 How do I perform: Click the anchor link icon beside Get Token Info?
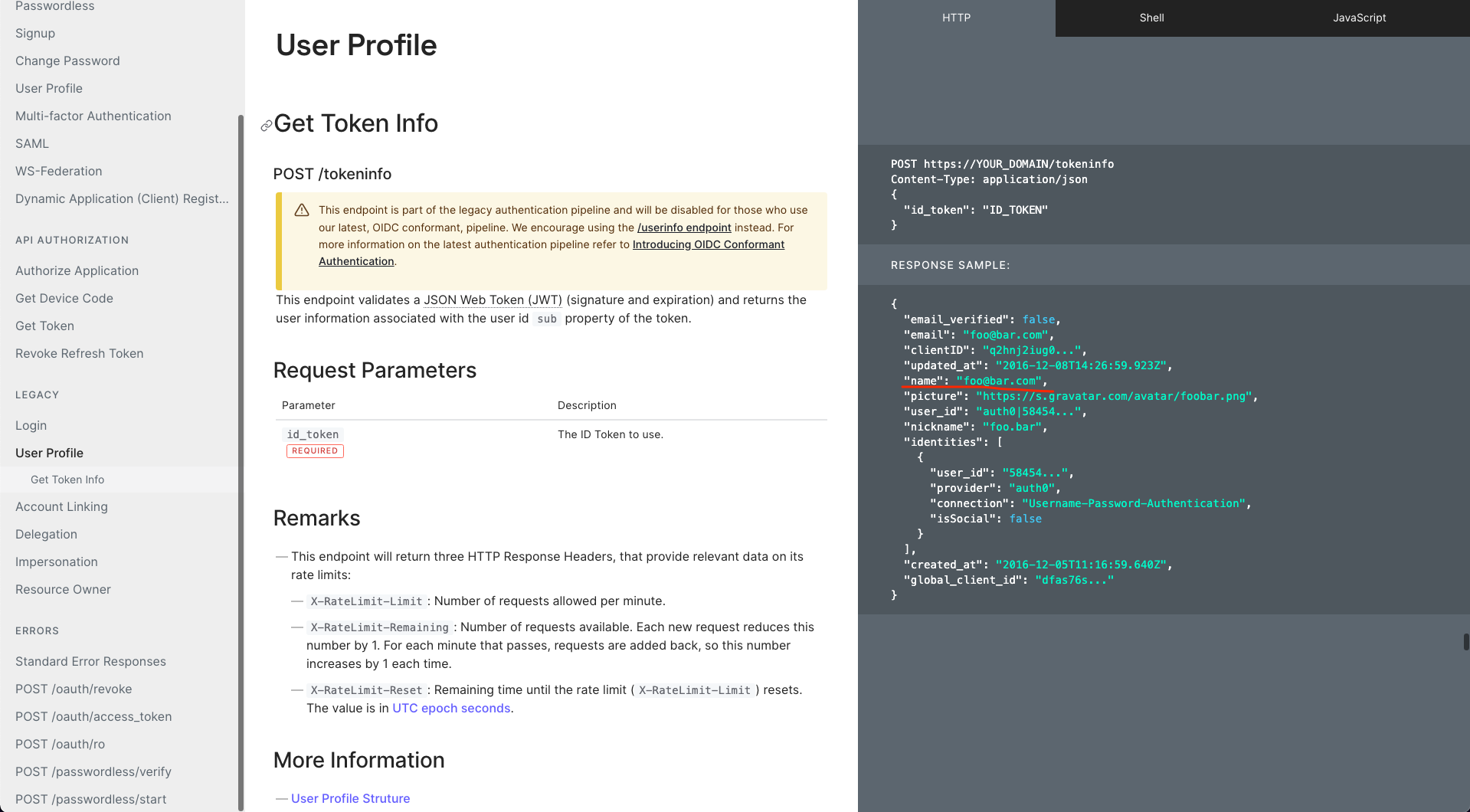(266, 125)
